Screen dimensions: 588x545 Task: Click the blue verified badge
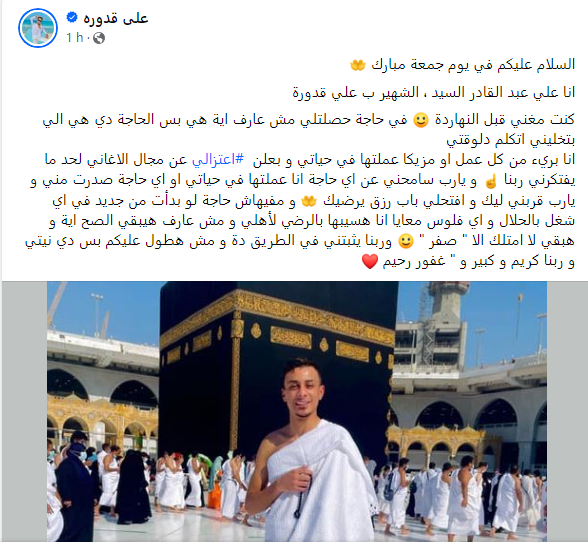pyautogui.click(x=72, y=17)
